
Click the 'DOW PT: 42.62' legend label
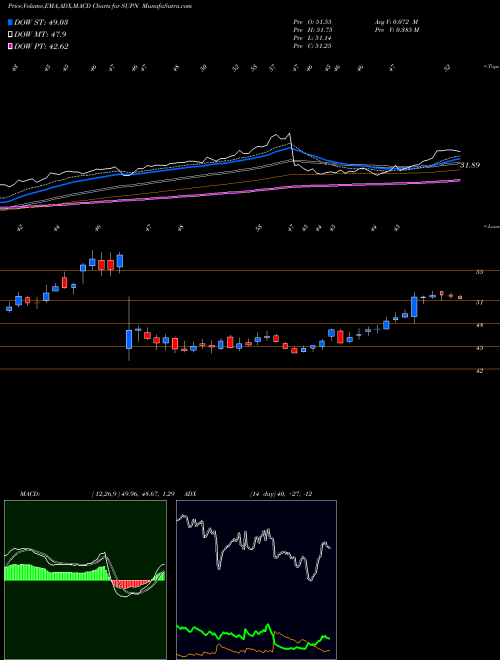pos(41,47)
